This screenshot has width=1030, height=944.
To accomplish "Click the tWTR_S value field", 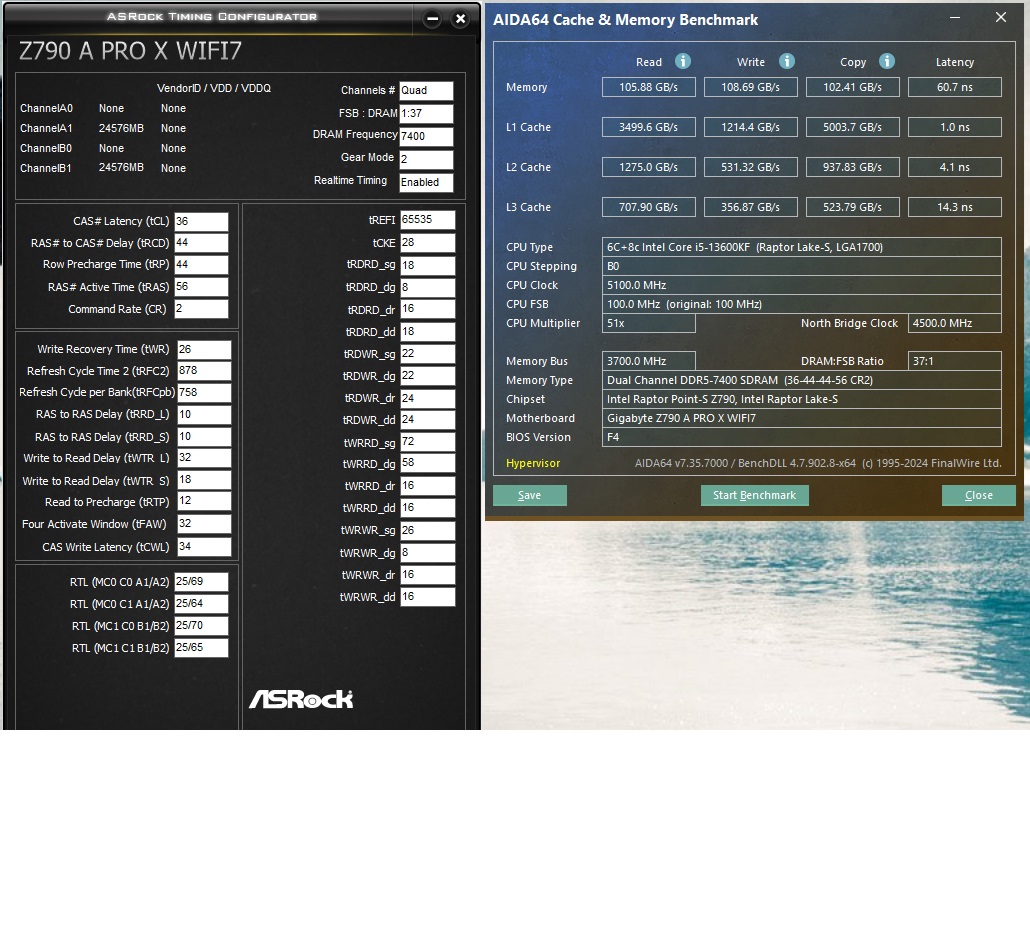I will (x=204, y=480).
